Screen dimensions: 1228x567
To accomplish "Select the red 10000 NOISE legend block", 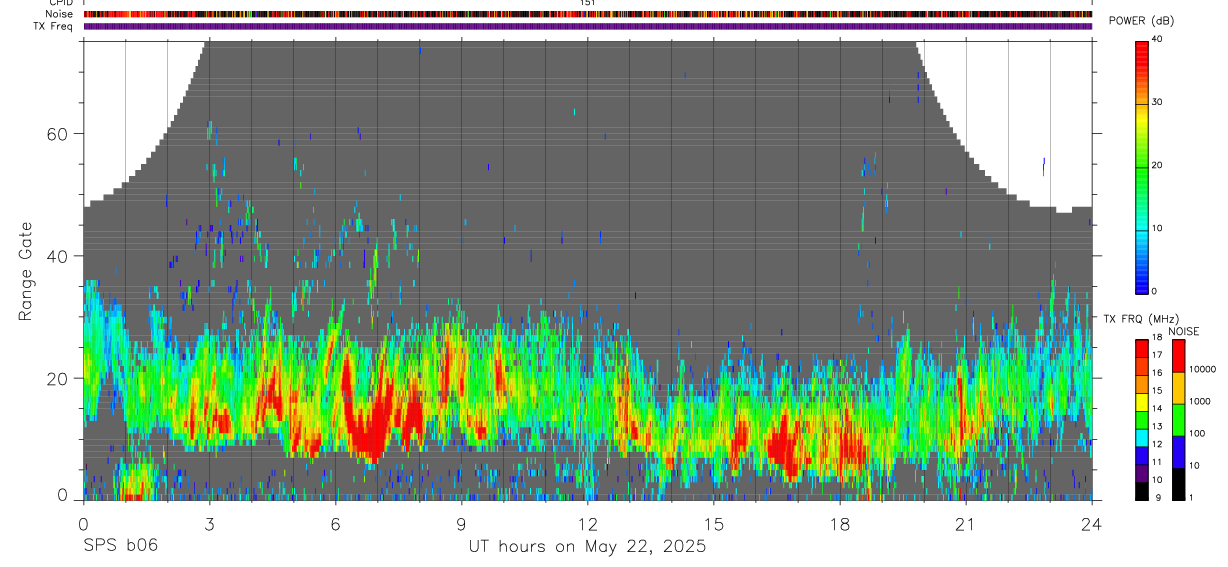I will click(1179, 356).
